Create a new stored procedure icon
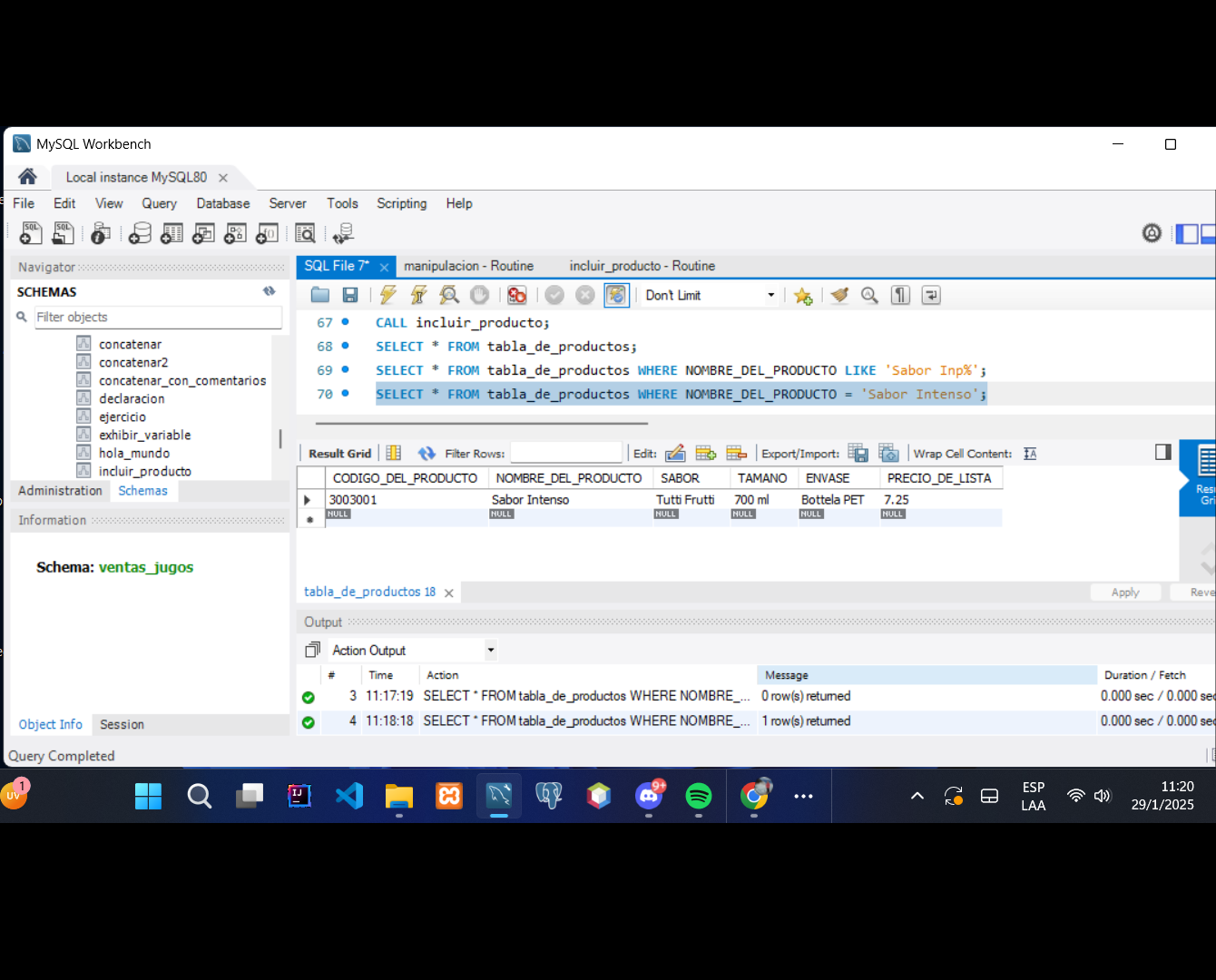The width and height of the screenshot is (1216, 980). tap(235, 233)
